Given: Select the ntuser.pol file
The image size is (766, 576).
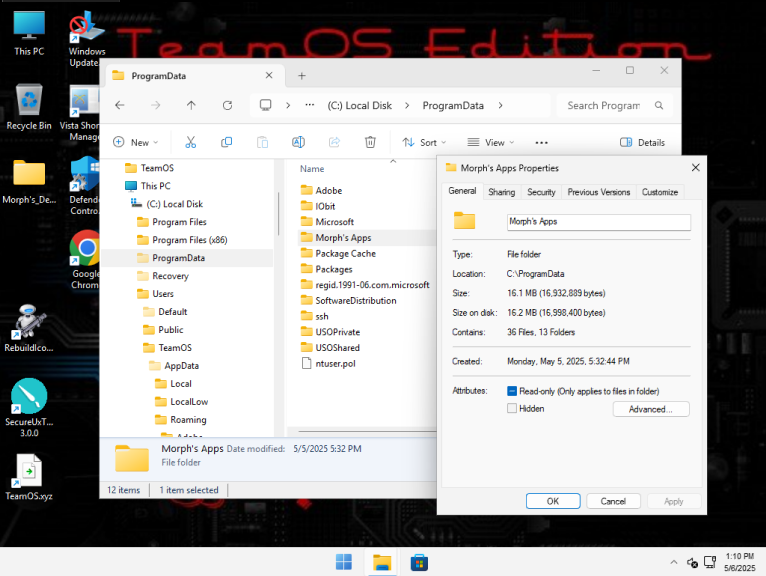Looking at the screenshot, I should pos(329,363).
